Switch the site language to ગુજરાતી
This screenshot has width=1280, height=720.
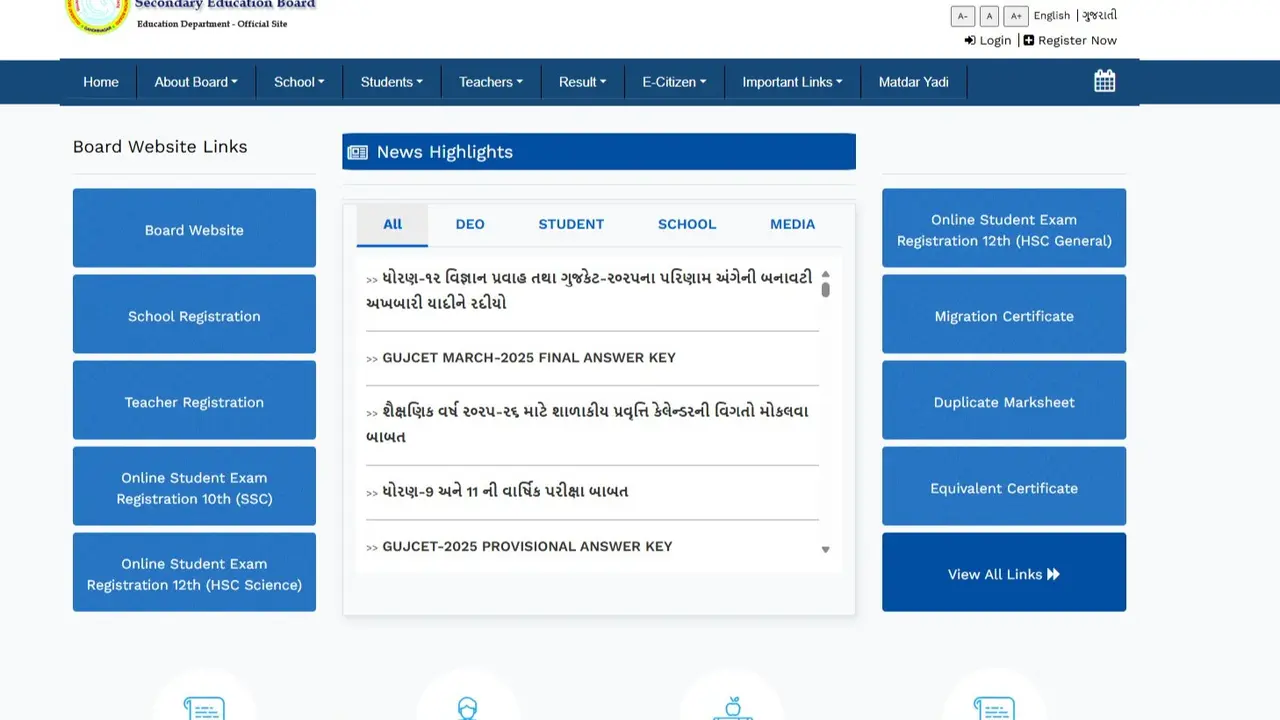click(1098, 15)
